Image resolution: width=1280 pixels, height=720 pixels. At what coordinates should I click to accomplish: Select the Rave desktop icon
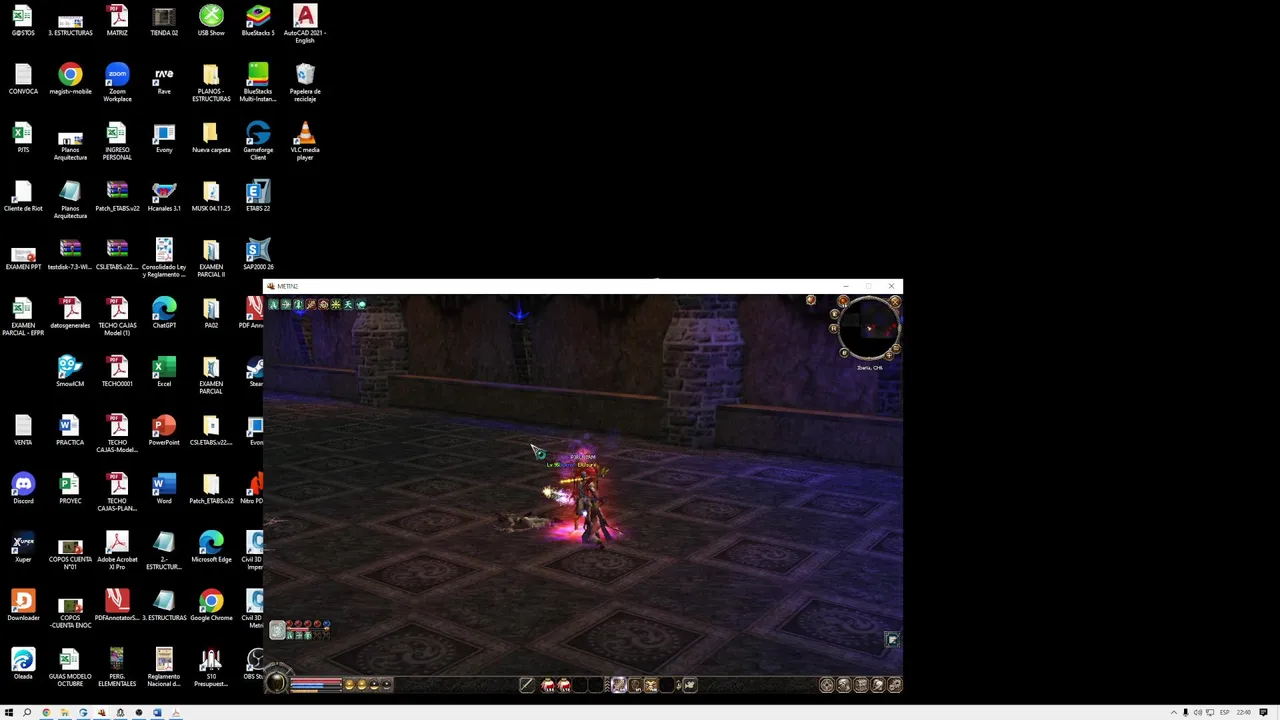tap(164, 80)
